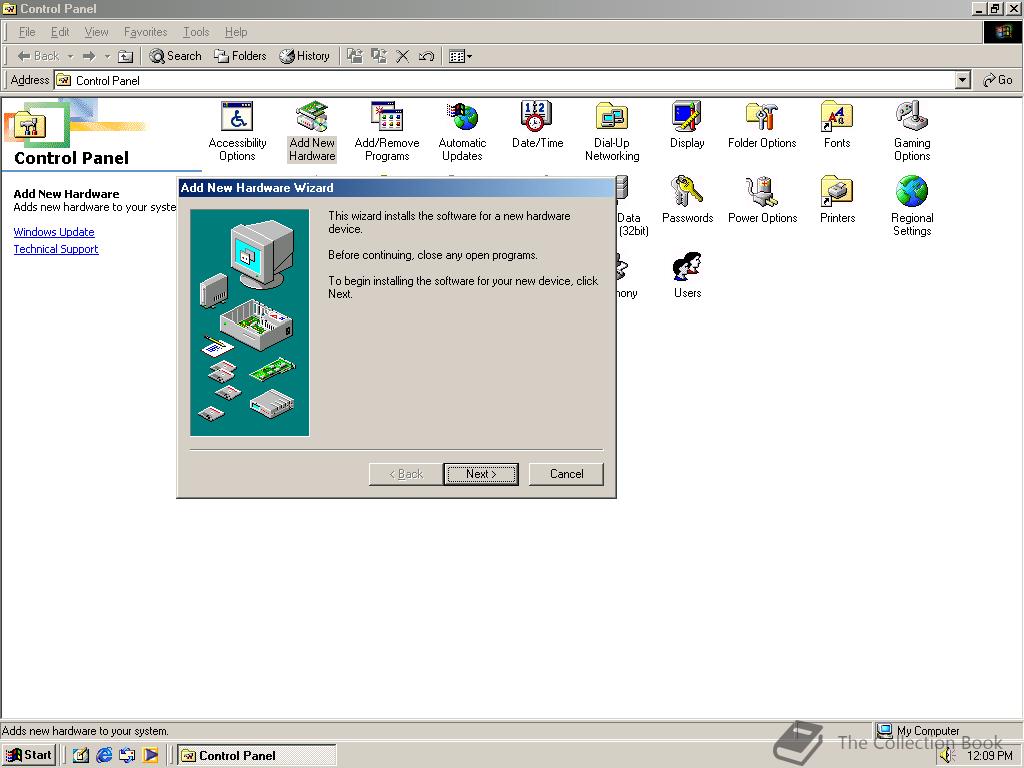
Task: Open Regional Settings icon
Action: (912, 206)
